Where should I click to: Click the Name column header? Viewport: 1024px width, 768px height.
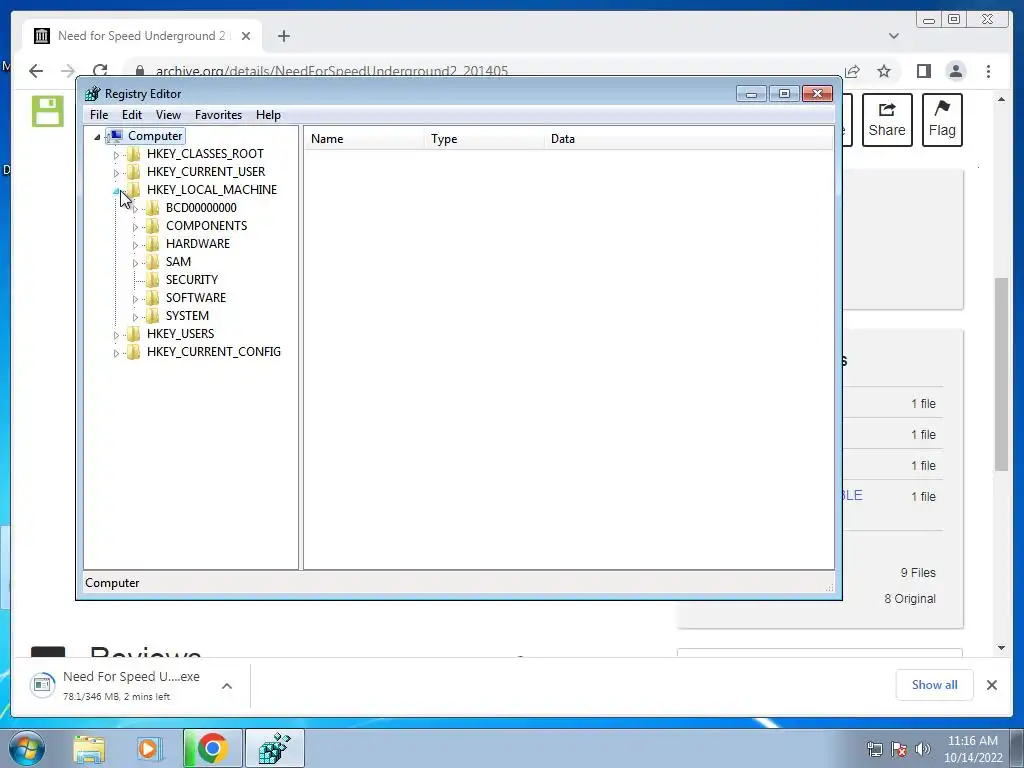click(x=364, y=139)
